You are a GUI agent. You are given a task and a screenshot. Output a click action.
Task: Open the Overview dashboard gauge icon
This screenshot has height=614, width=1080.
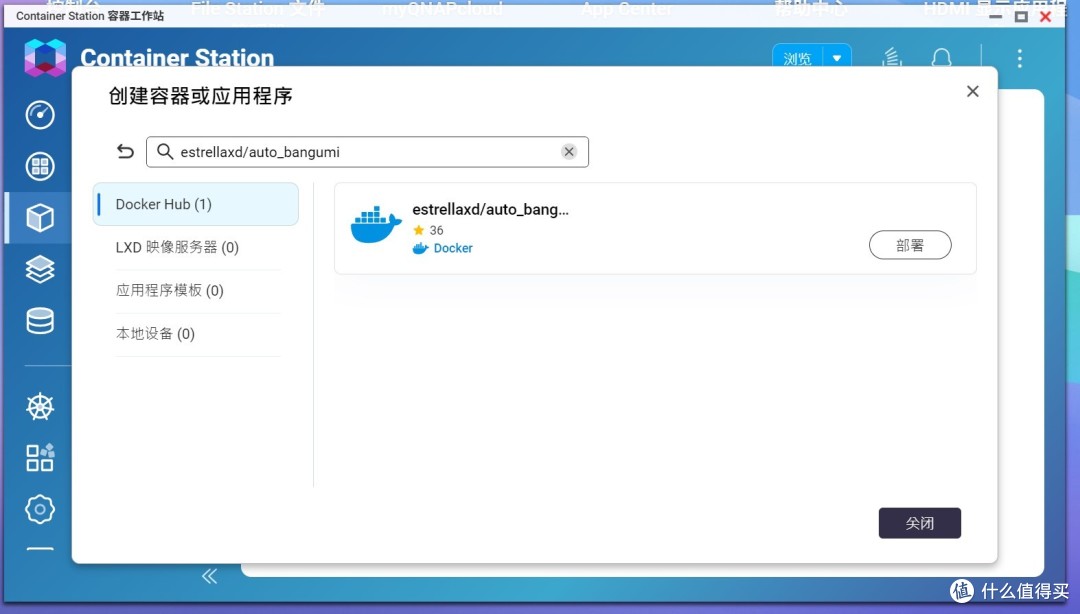40,115
